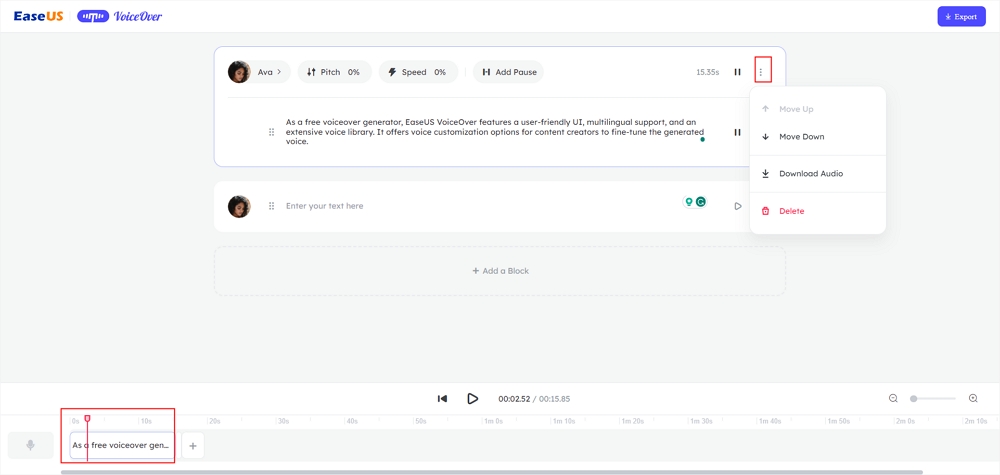Adjust the Pitch 0% setting

(334, 72)
